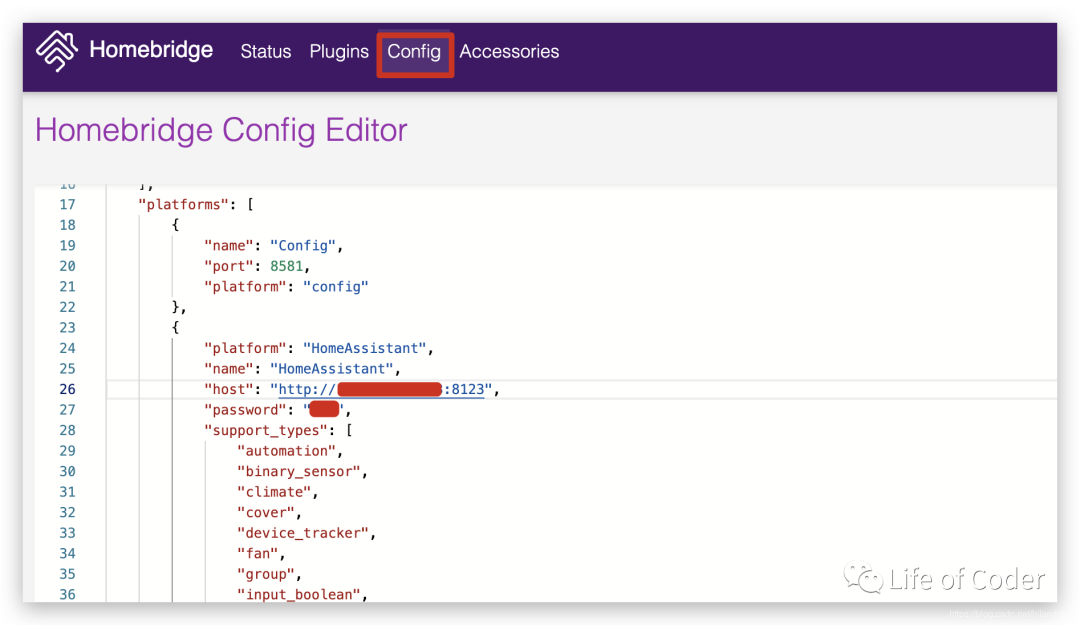Click line number 26 in the gutter
Screen dimensions: 1080x625
click(68, 389)
